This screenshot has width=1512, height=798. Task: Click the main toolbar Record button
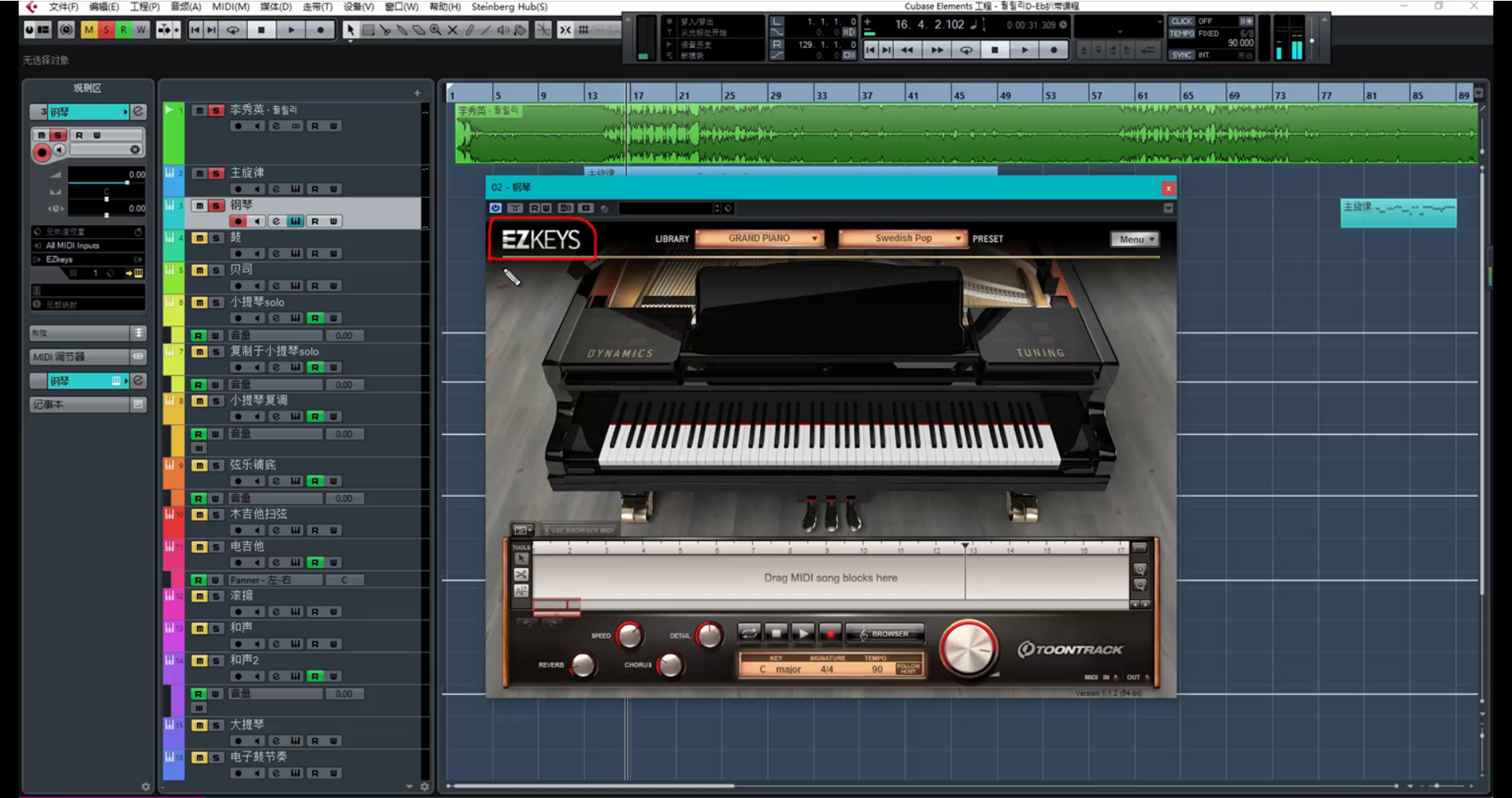tap(321, 30)
